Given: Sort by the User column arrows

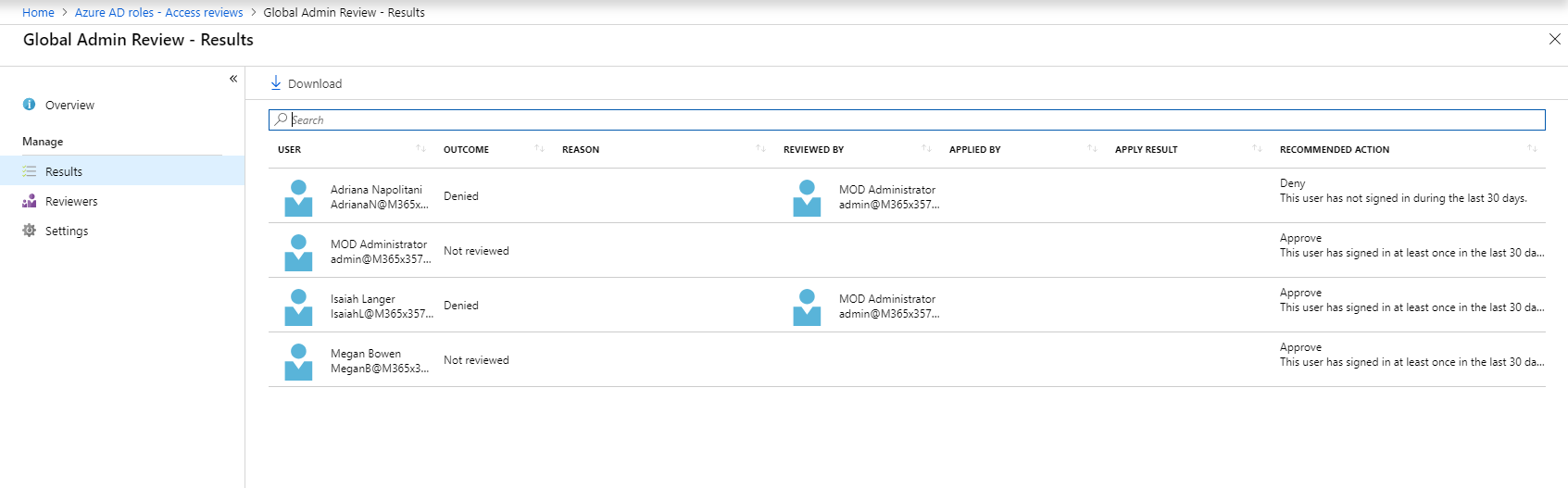Looking at the screenshot, I should pyautogui.click(x=420, y=149).
